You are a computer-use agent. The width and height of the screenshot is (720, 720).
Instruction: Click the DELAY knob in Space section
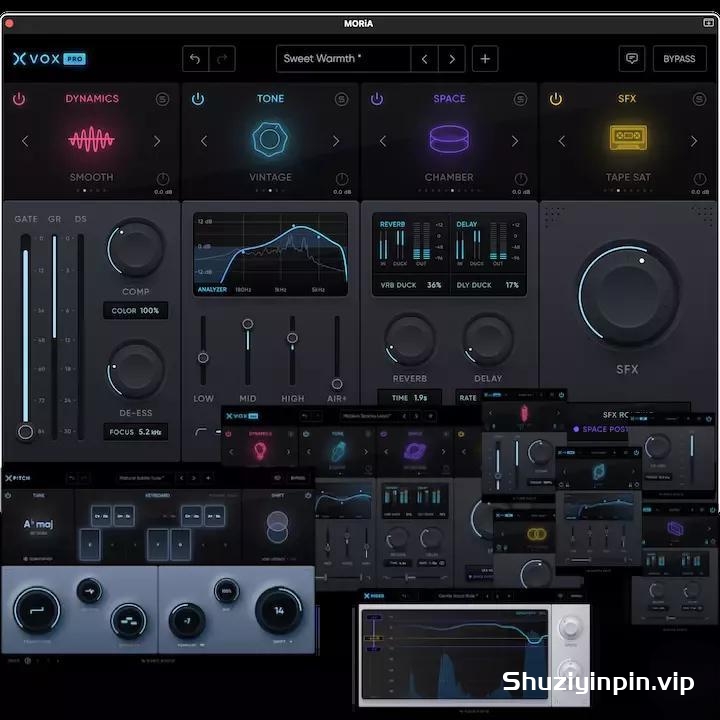pos(488,339)
